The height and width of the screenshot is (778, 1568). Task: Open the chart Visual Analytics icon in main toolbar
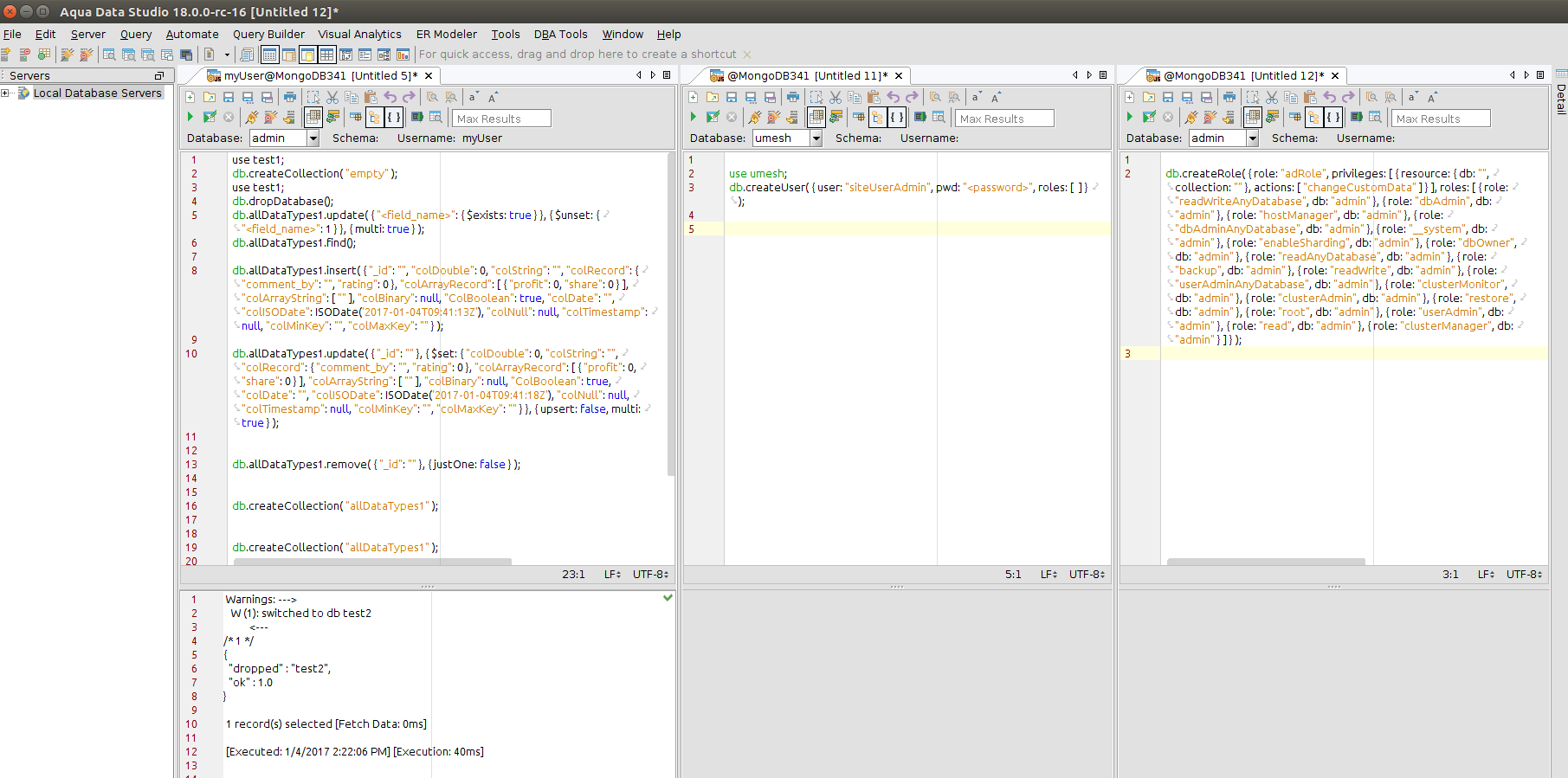pos(403,55)
